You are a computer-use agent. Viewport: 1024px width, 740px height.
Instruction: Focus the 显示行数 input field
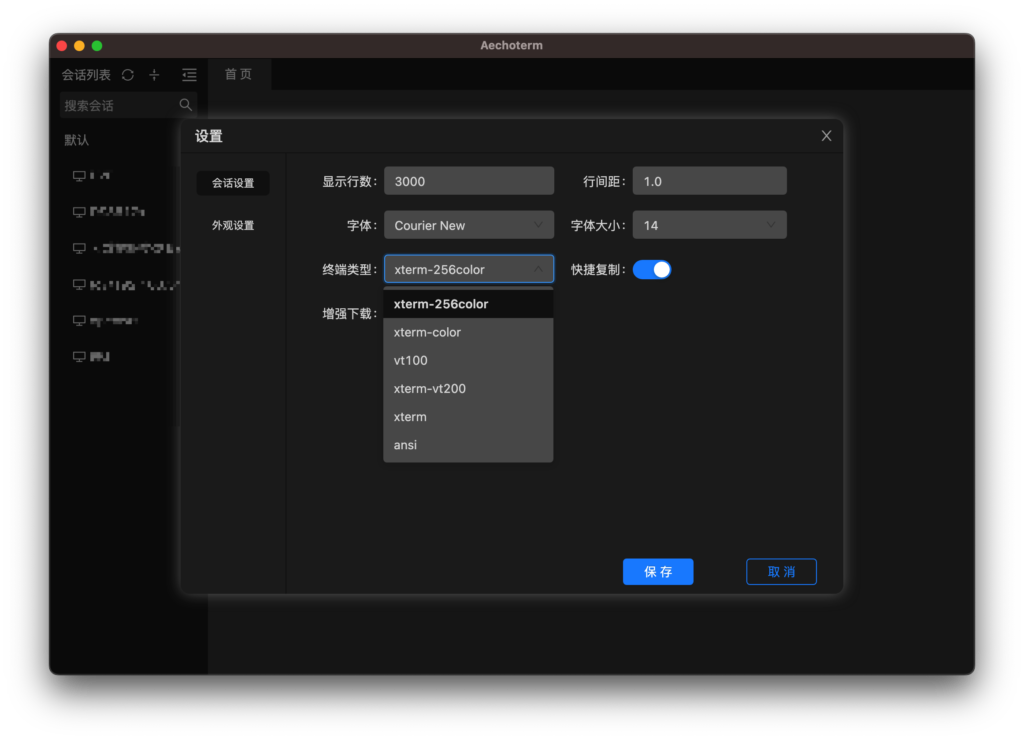pyautogui.click(x=469, y=181)
